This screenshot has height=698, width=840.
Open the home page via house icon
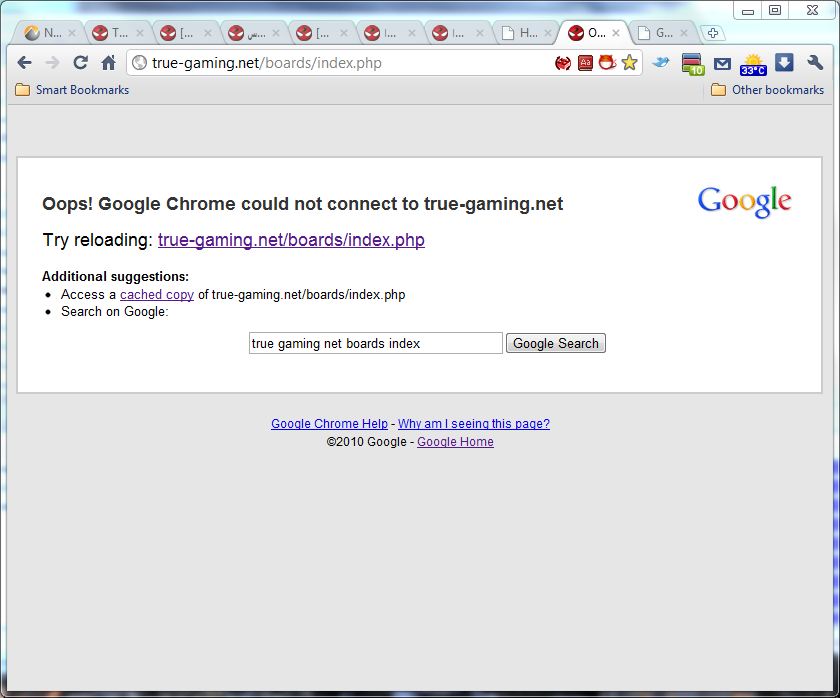pyautogui.click(x=109, y=63)
